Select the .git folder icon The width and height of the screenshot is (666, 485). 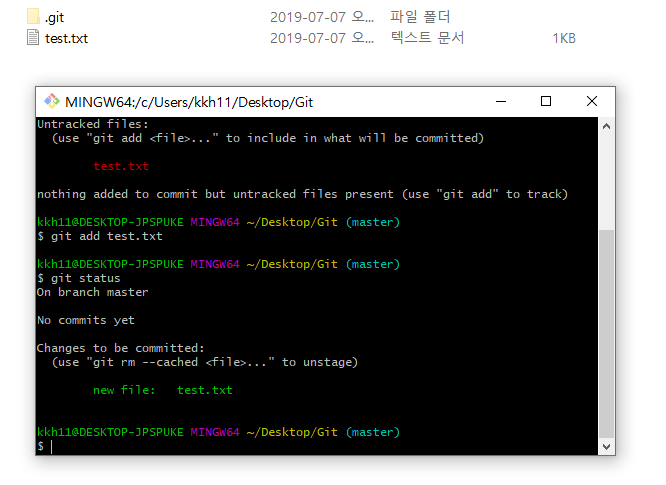pos(33,17)
